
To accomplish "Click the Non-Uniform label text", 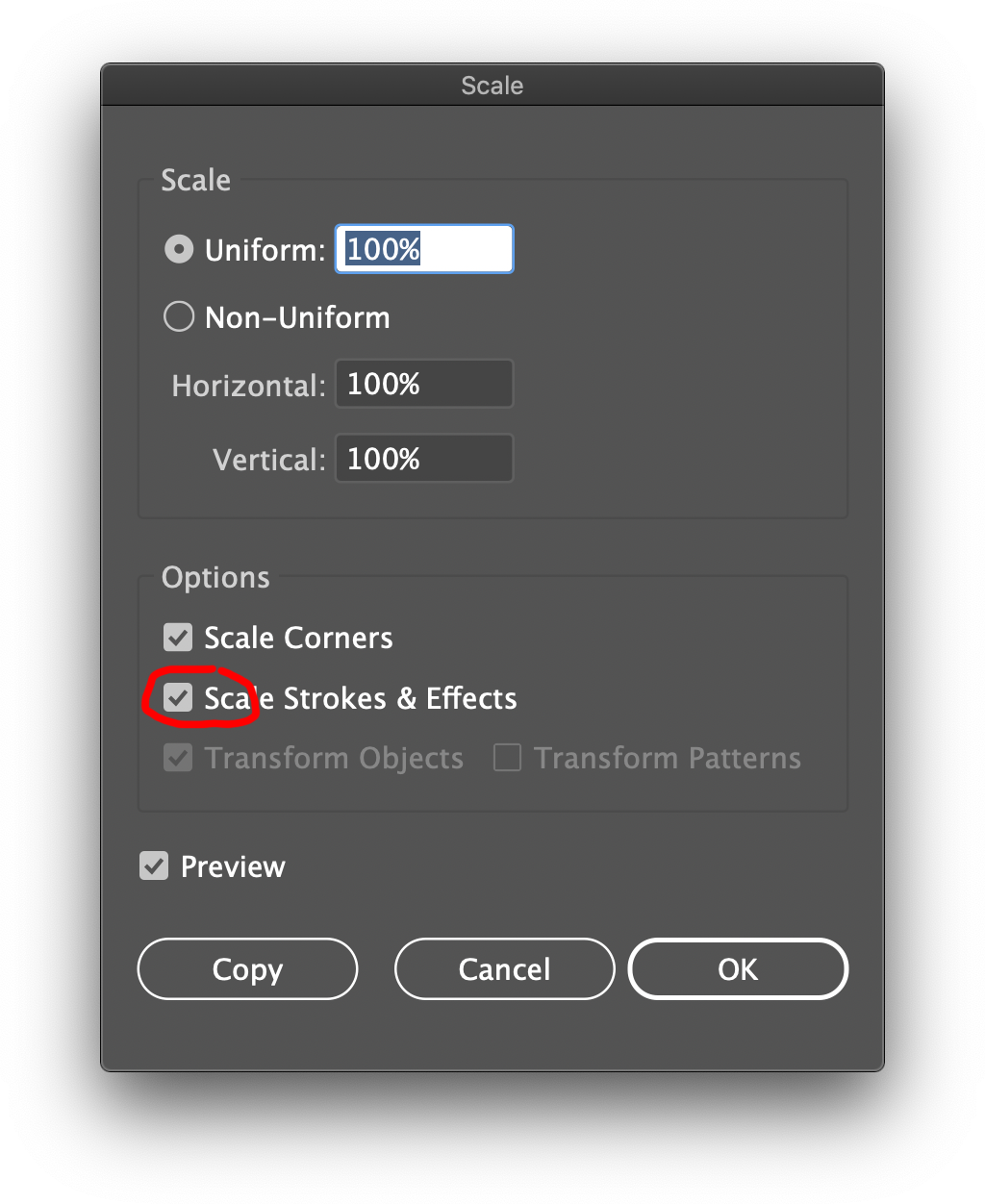I will coord(296,316).
